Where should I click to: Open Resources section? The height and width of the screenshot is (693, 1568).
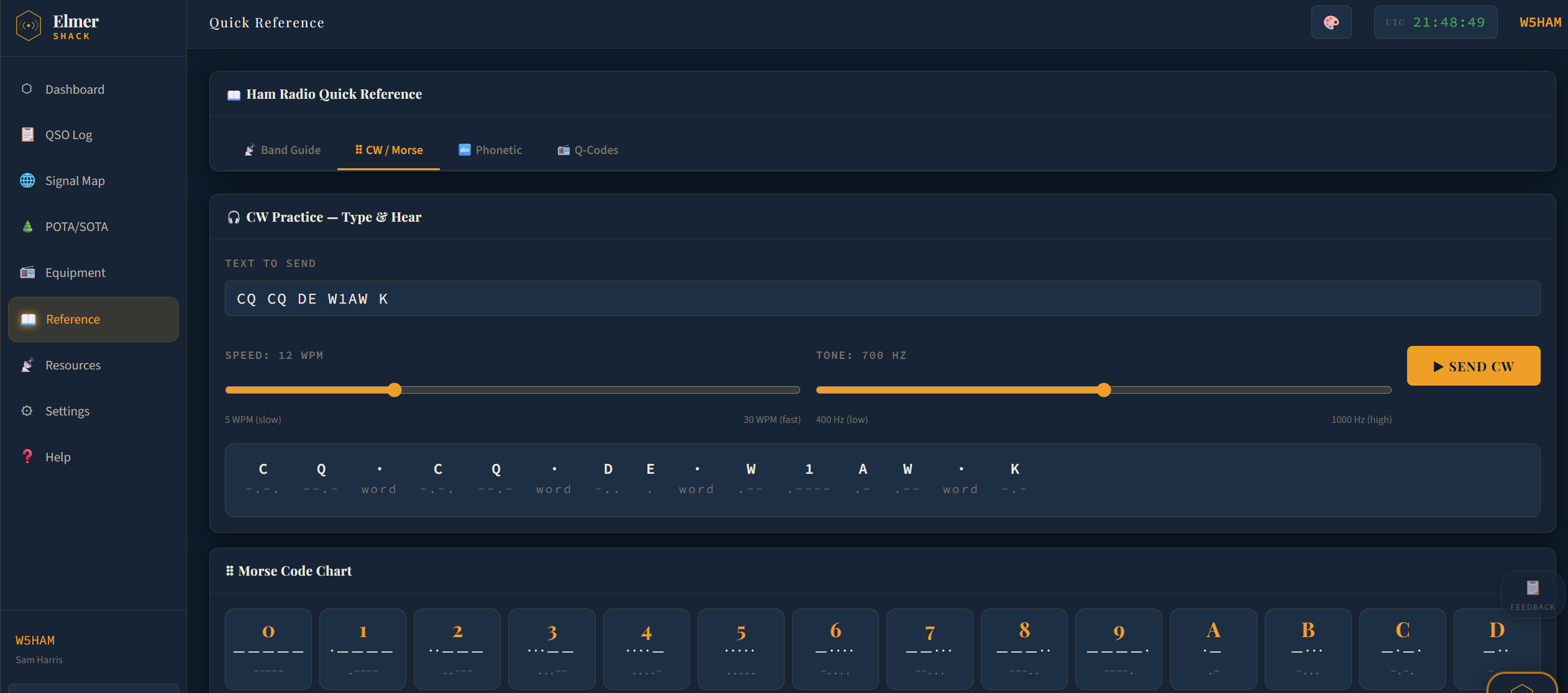(x=93, y=365)
